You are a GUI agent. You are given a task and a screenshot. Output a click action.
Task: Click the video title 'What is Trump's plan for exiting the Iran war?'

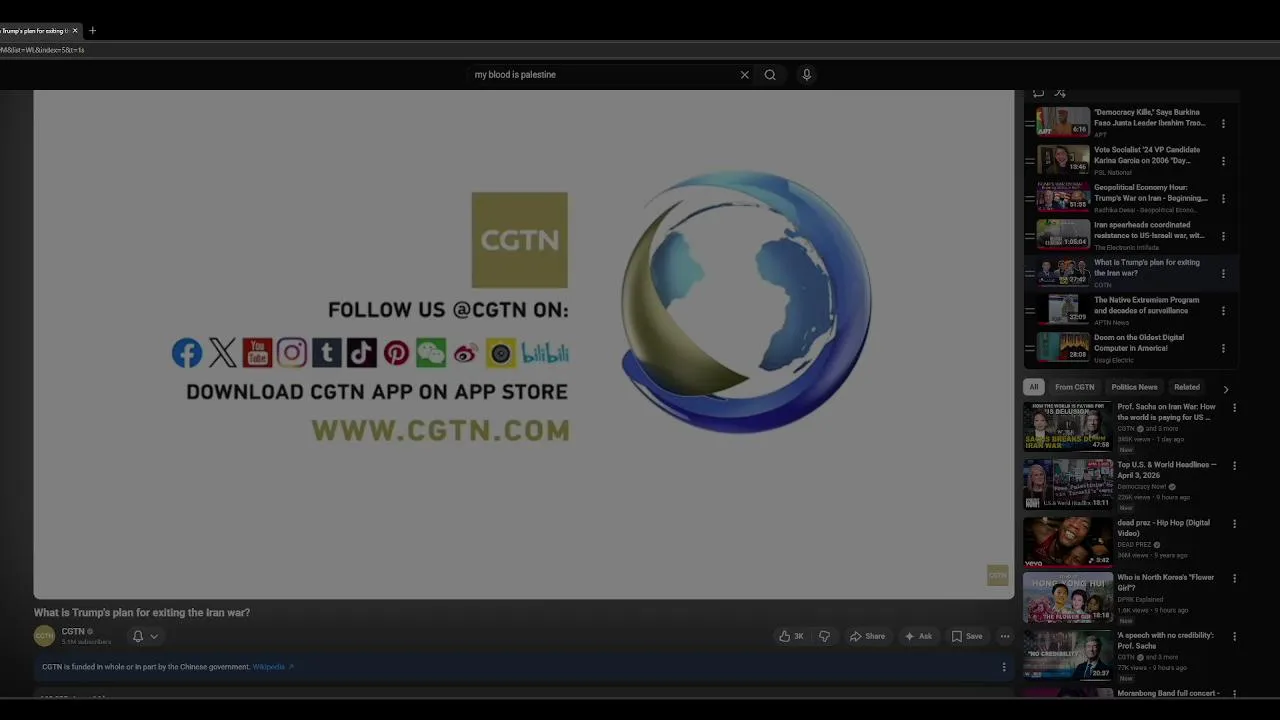tap(142, 613)
